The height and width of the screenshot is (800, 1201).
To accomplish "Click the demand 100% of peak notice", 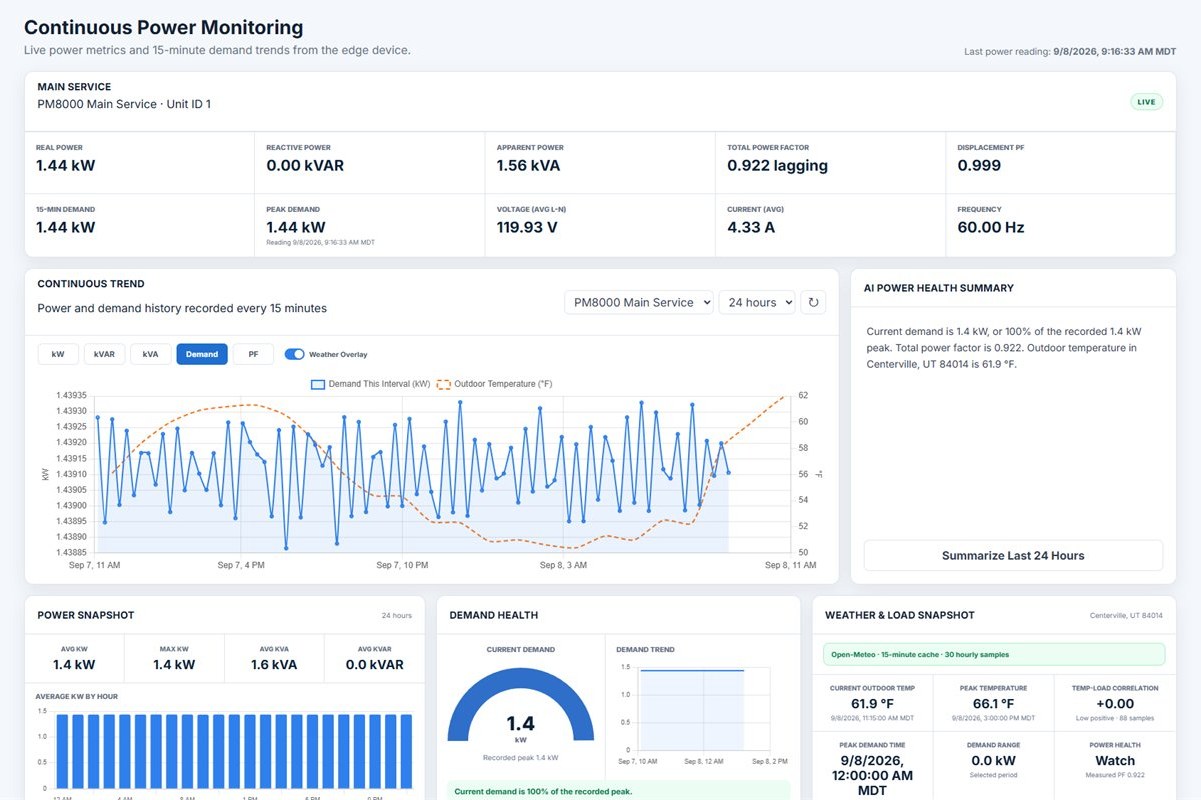I will click(x=619, y=791).
